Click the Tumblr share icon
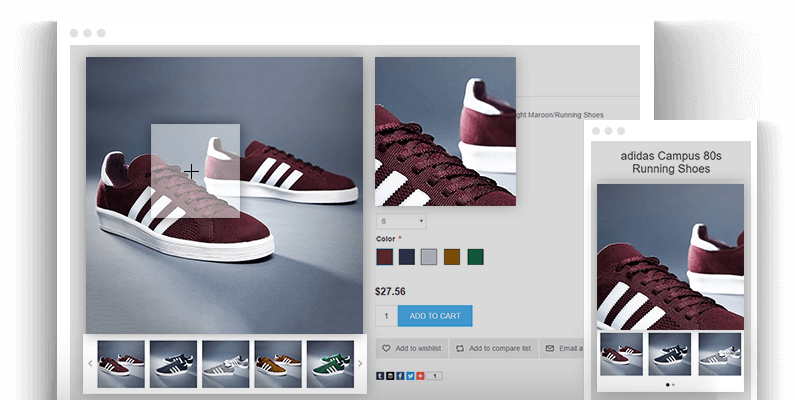 pyautogui.click(x=381, y=375)
